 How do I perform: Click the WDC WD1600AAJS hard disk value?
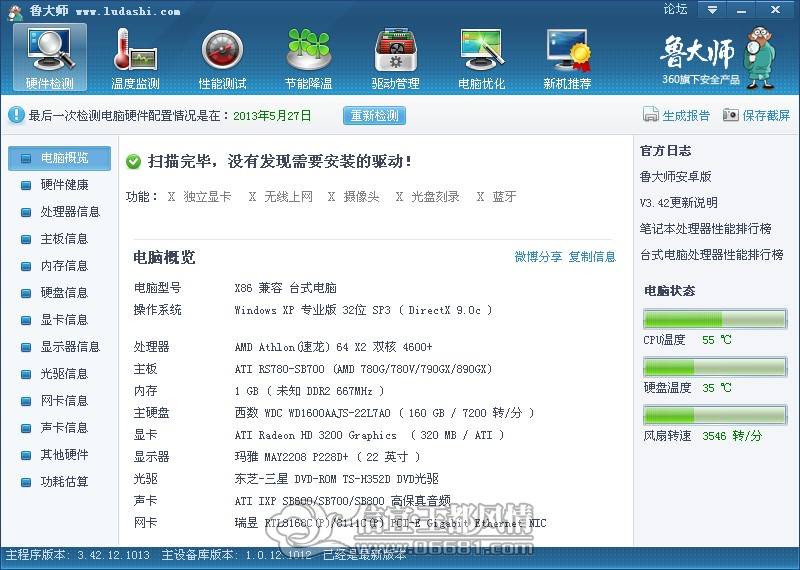click(384, 413)
